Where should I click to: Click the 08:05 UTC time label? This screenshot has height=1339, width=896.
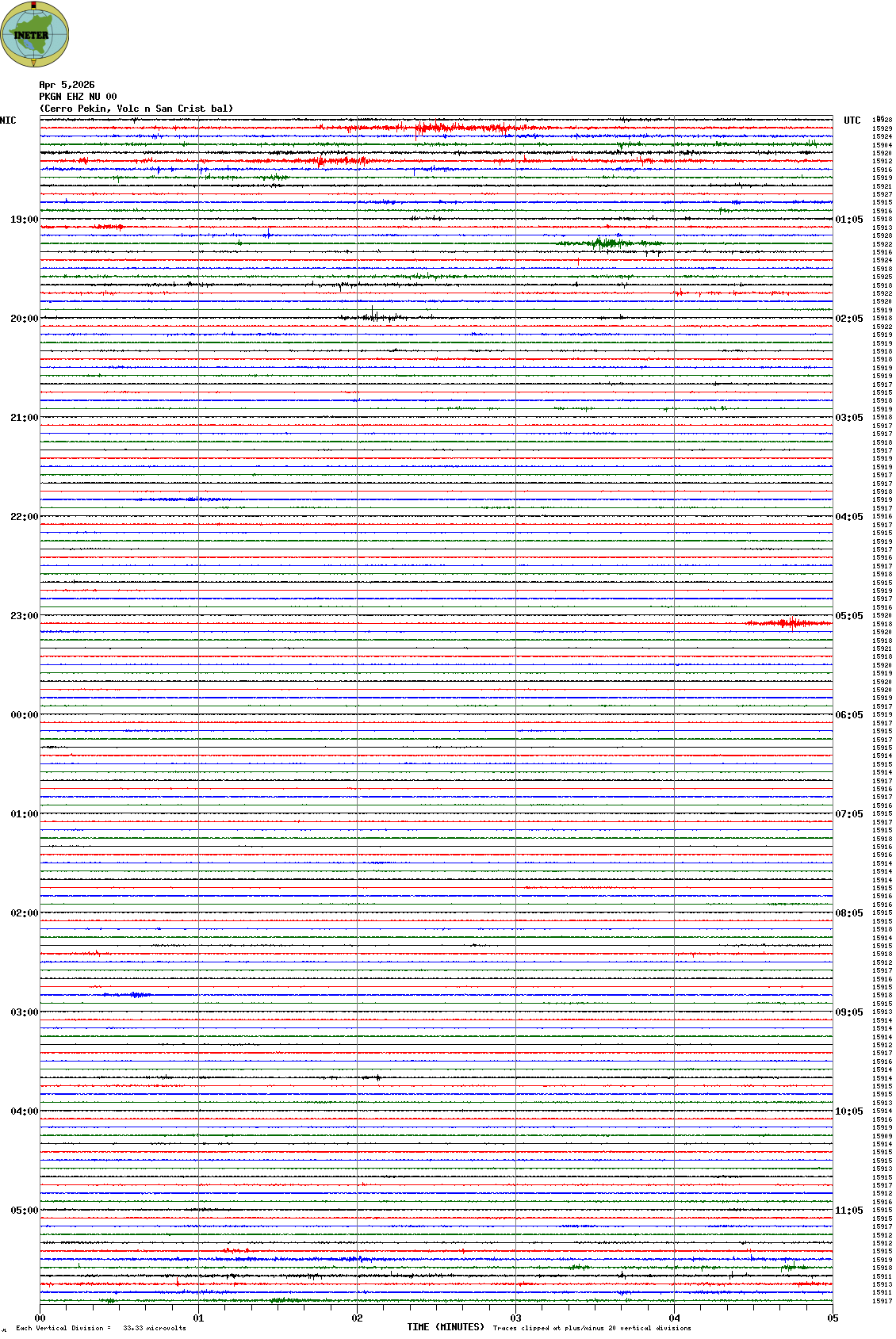tap(849, 913)
